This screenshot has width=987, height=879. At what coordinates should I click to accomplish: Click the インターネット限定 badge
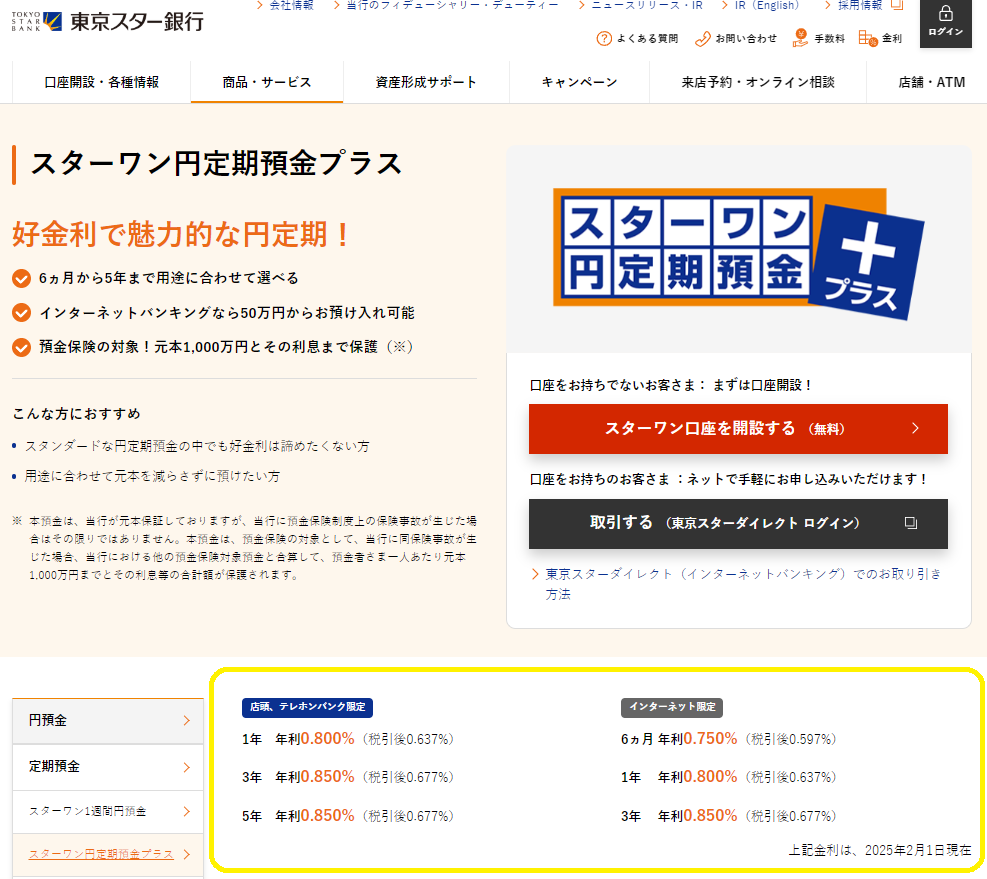672,707
